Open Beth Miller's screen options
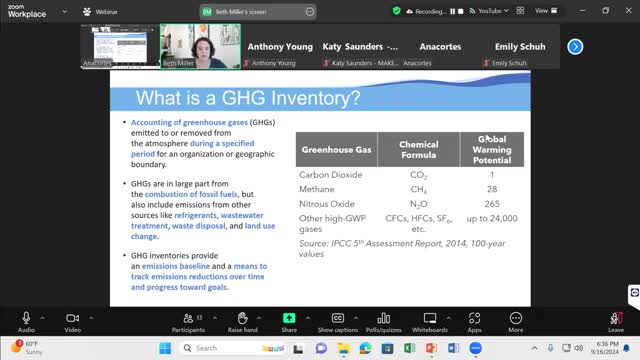640x360 pixels. tap(310, 12)
